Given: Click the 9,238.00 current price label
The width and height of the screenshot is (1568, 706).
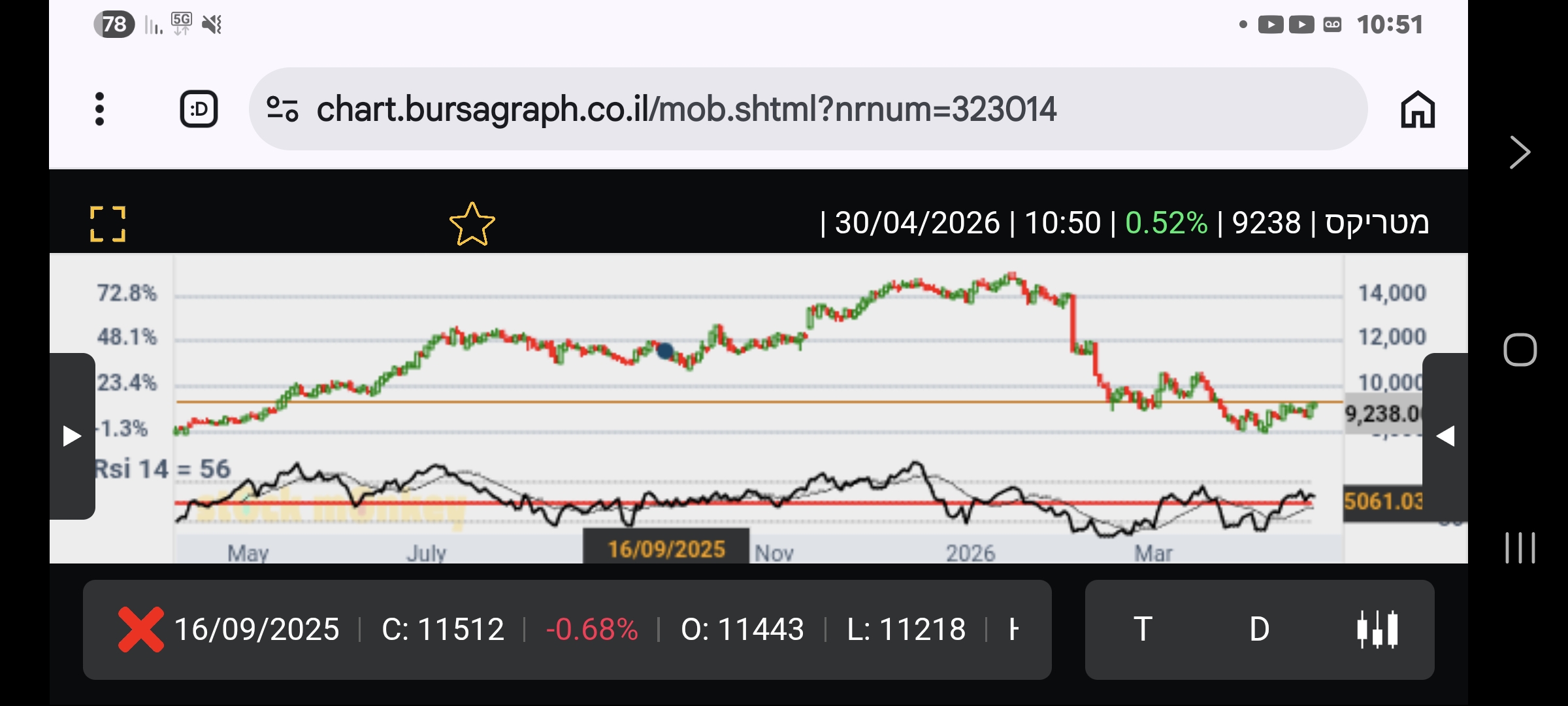Looking at the screenshot, I should tap(1382, 414).
